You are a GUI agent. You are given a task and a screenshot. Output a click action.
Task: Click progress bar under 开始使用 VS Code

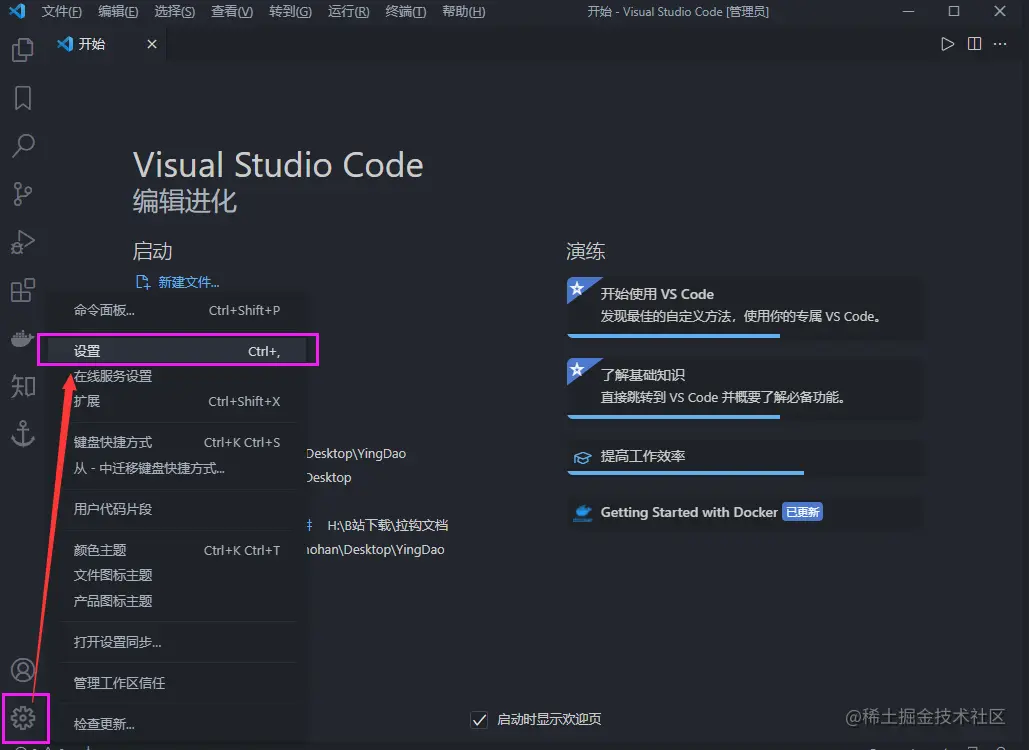click(x=673, y=336)
